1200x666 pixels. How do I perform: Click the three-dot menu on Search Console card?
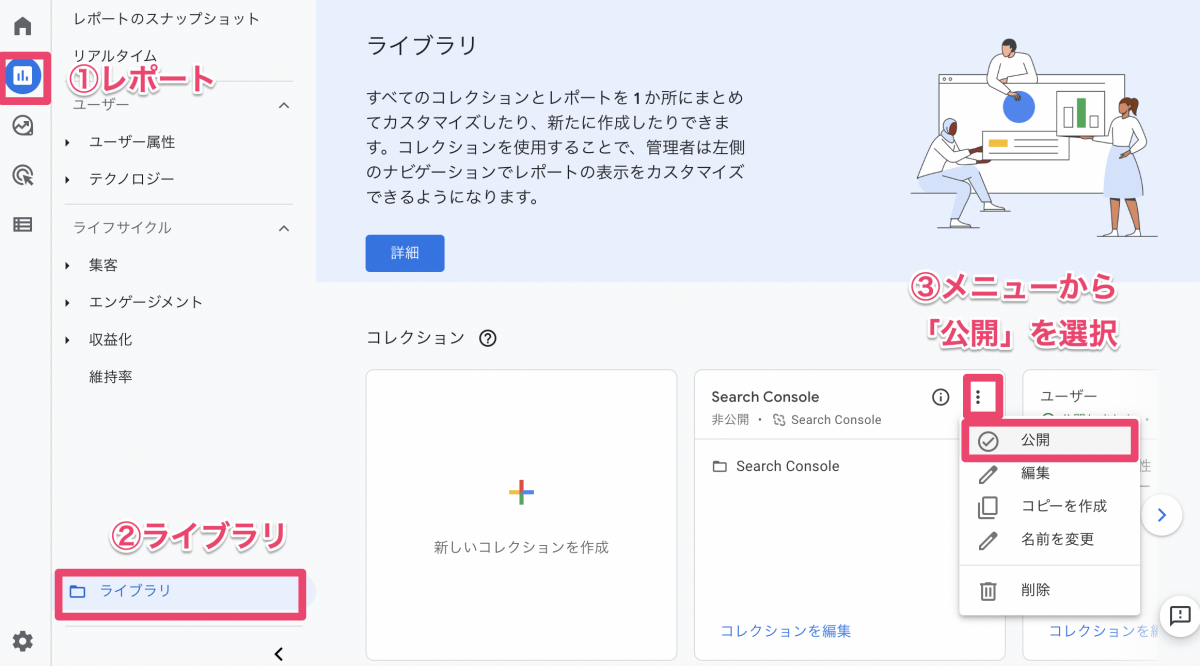(x=978, y=397)
